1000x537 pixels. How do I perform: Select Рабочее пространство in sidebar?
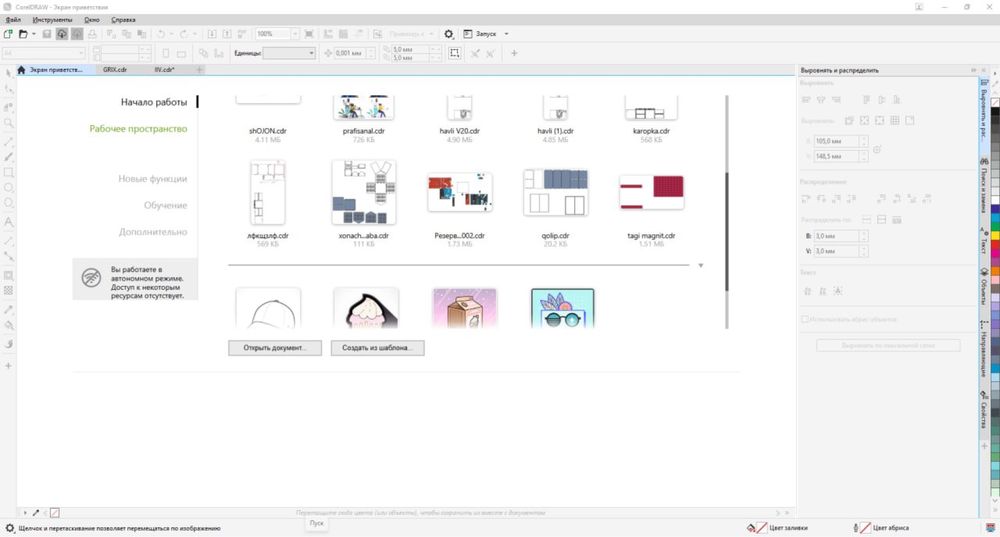click(x=138, y=129)
